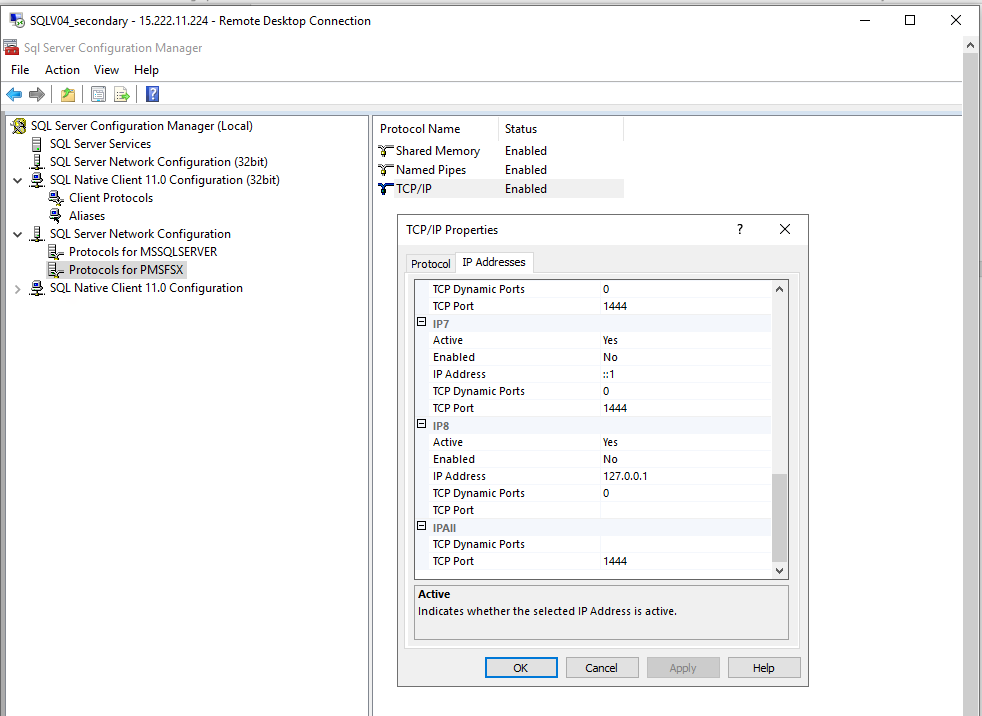Open the Properties toolbar icon
This screenshot has width=982, height=716.
[x=96, y=93]
